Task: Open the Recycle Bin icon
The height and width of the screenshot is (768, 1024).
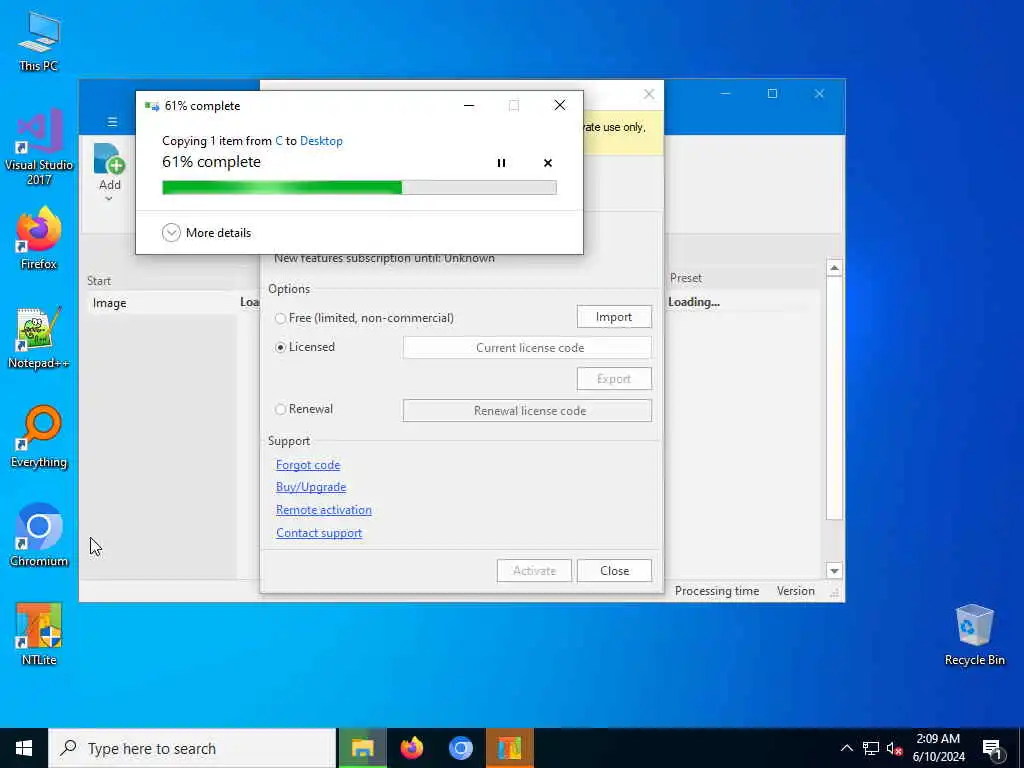Action: pyautogui.click(x=974, y=635)
